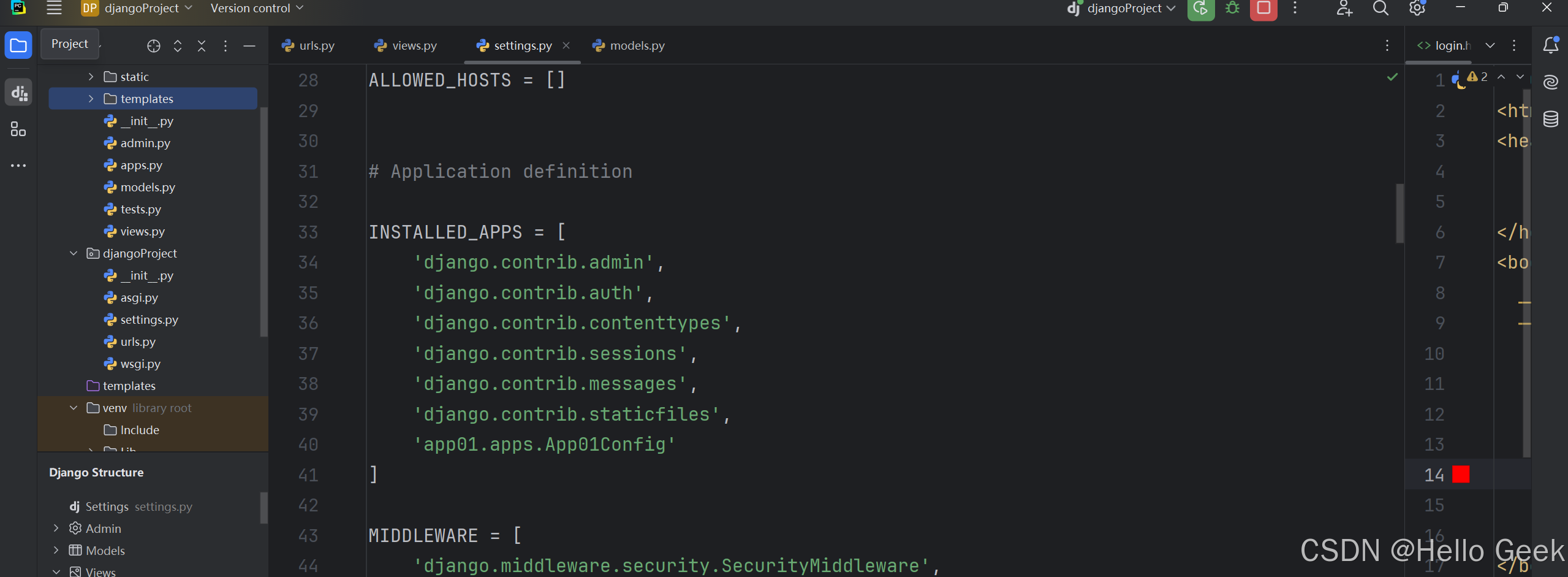The image size is (1568, 577).
Task: Open Database tool window
Action: coord(1551,119)
